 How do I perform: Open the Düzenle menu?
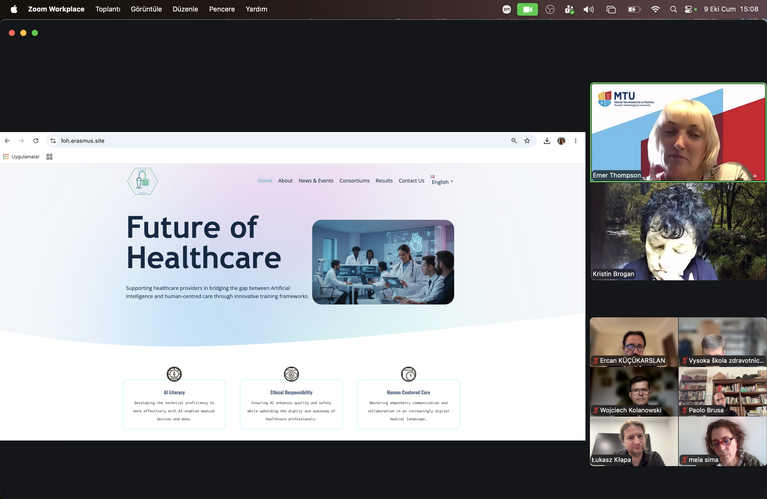185,9
